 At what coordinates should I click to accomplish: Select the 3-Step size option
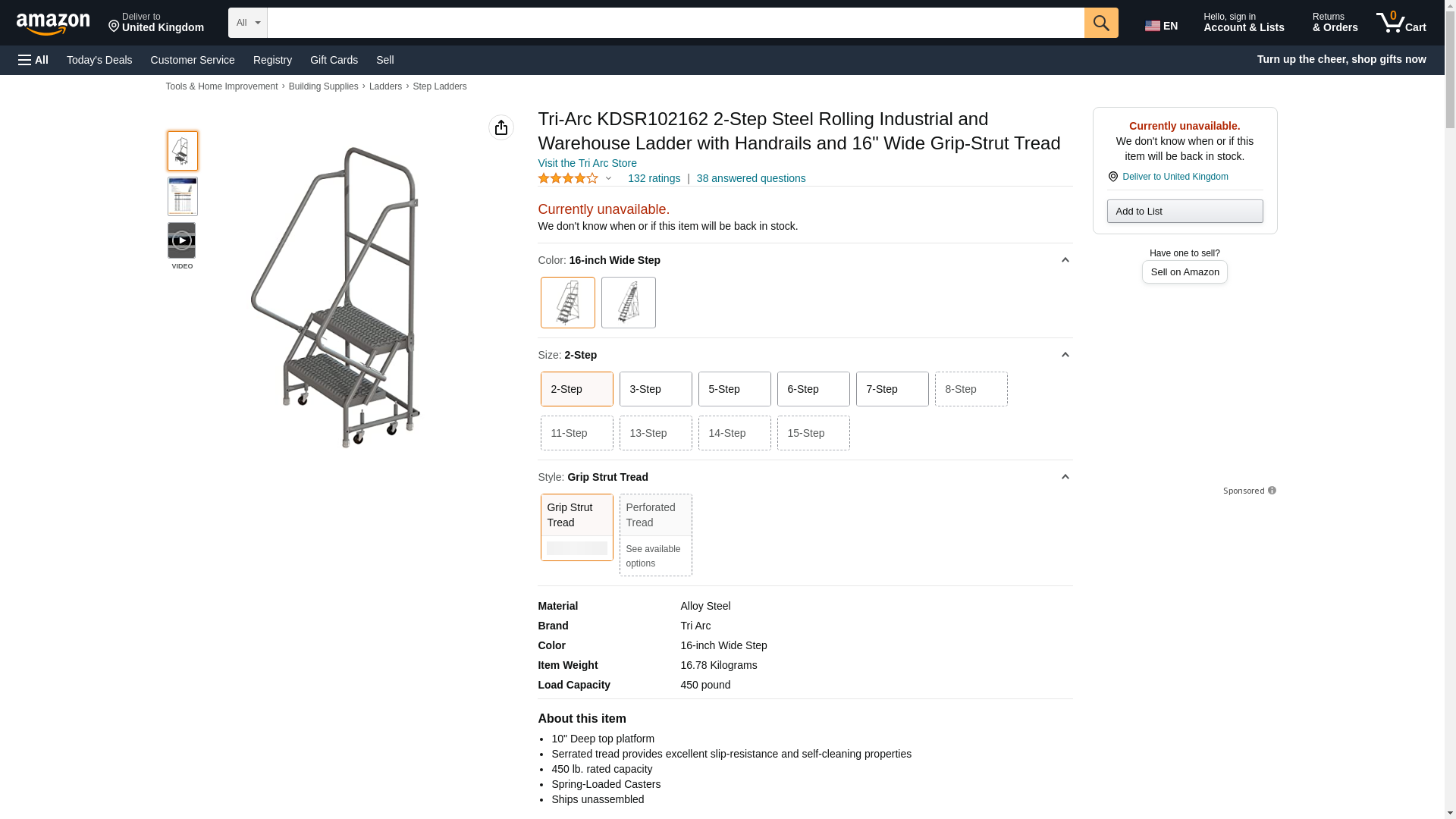[x=655, y=389]
